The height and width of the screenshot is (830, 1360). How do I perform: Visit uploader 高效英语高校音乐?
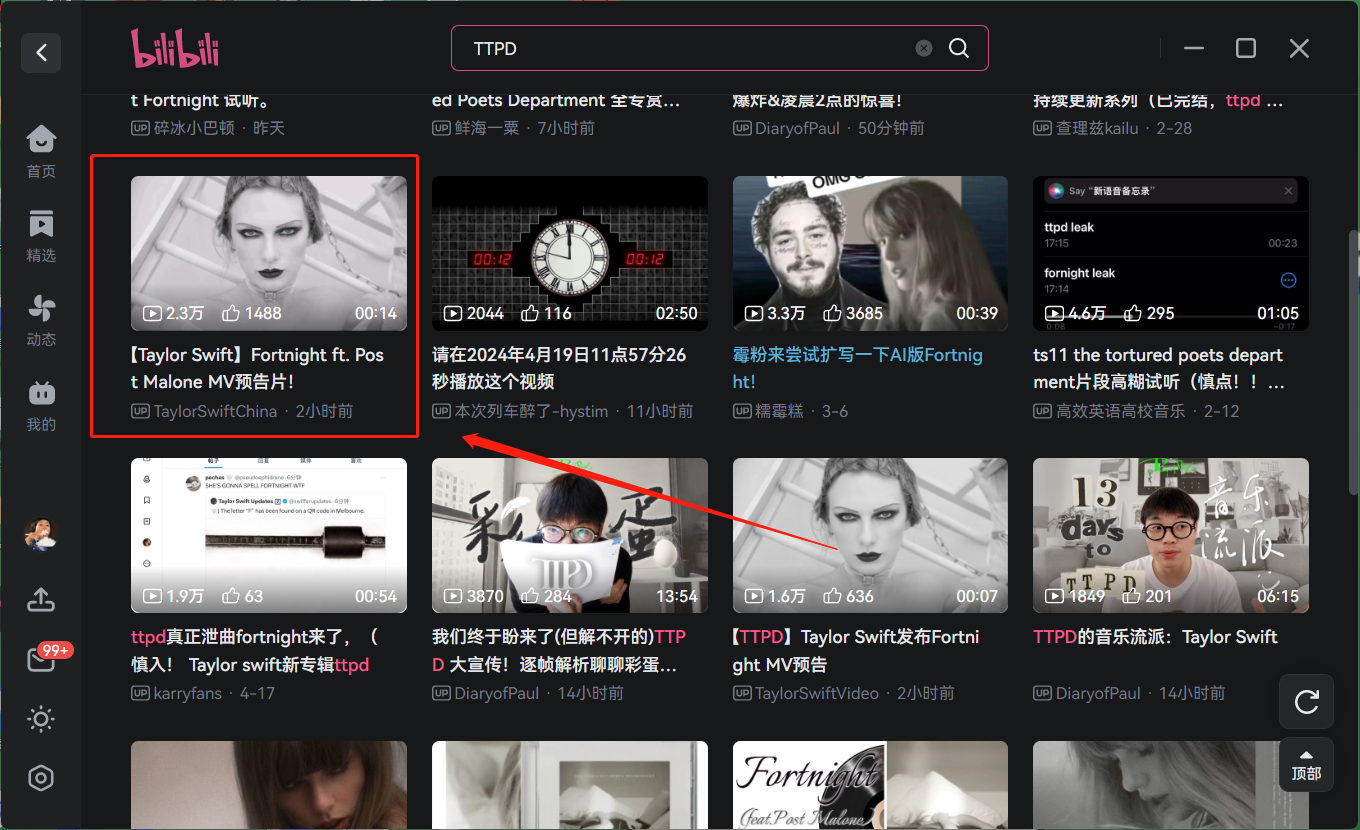1120,411
